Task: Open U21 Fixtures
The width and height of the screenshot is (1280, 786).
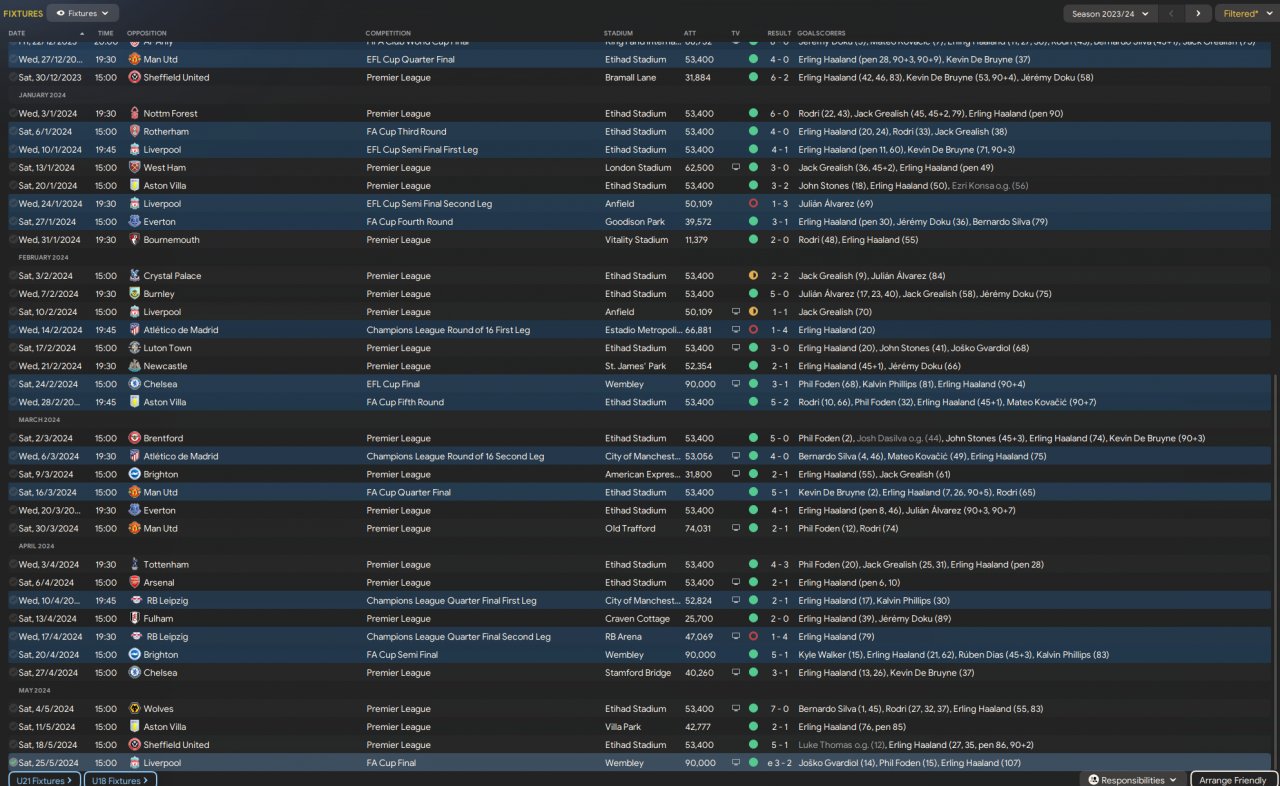Action: coord(44,780)
